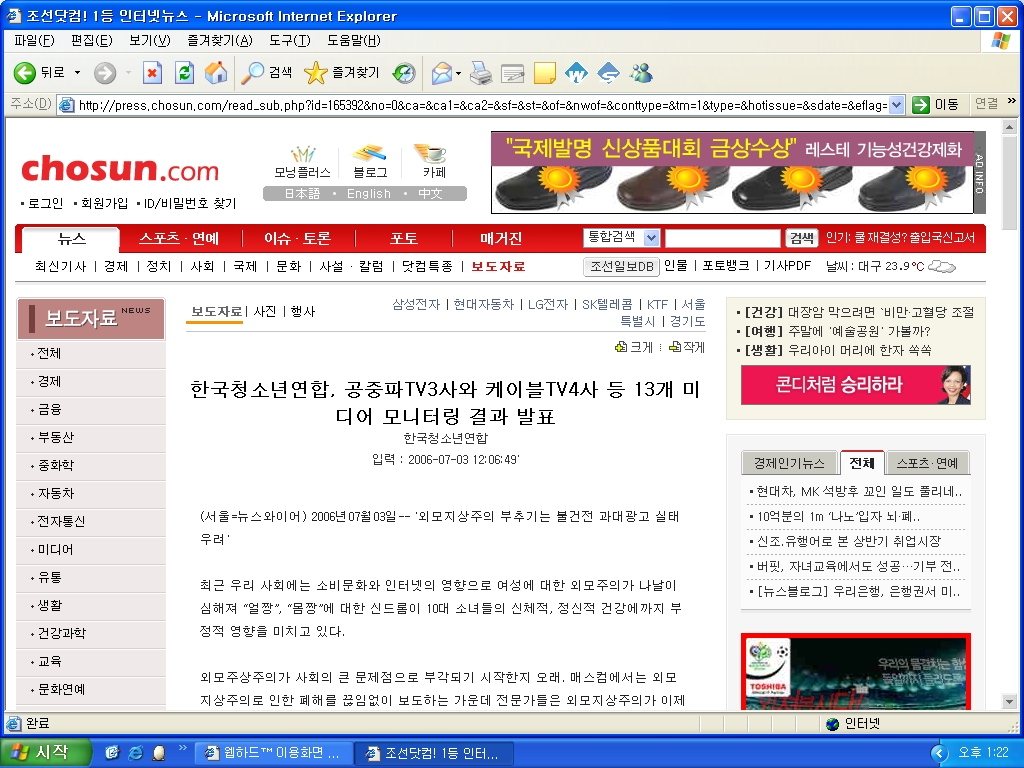Image resolution: width=1024 pixels, height=768 pixels.
Task: Open the History clock icon
Action: [404, 72]
